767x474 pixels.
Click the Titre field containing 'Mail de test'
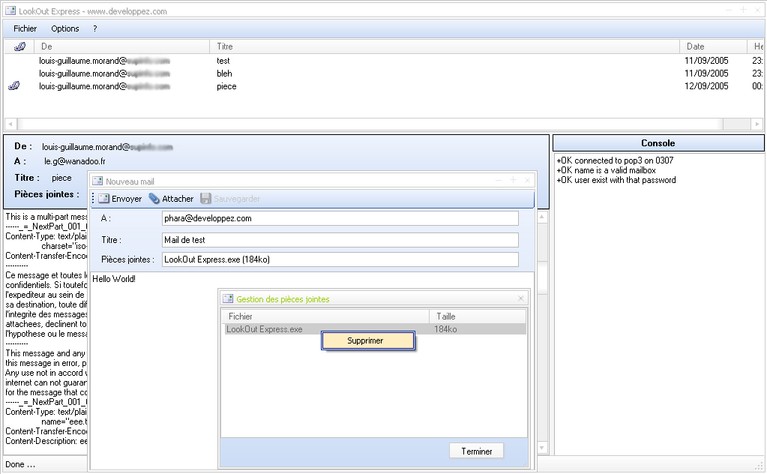(339, 240)
